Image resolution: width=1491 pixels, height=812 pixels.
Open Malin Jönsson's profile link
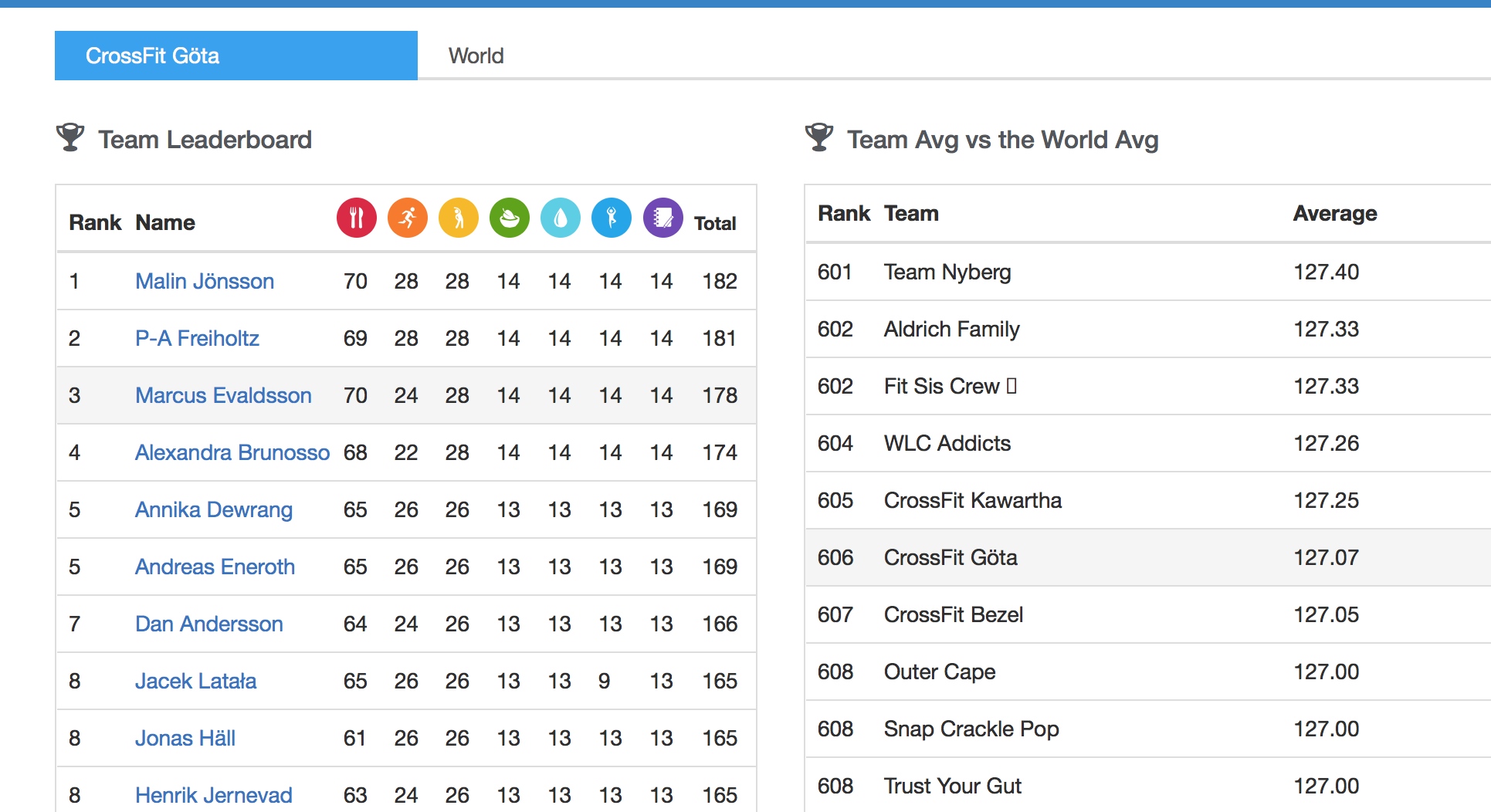(x=205, y=281)
